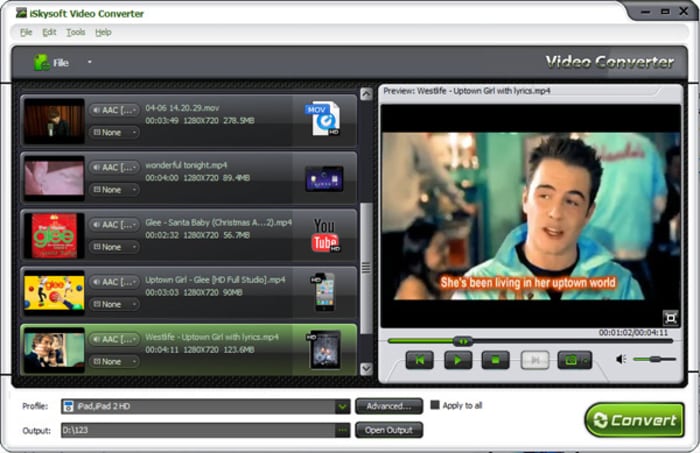Click the tablet format icon for wonderful tonight.mp4
This screenshot has height=453, width=700.
click(x=323, y=178)
